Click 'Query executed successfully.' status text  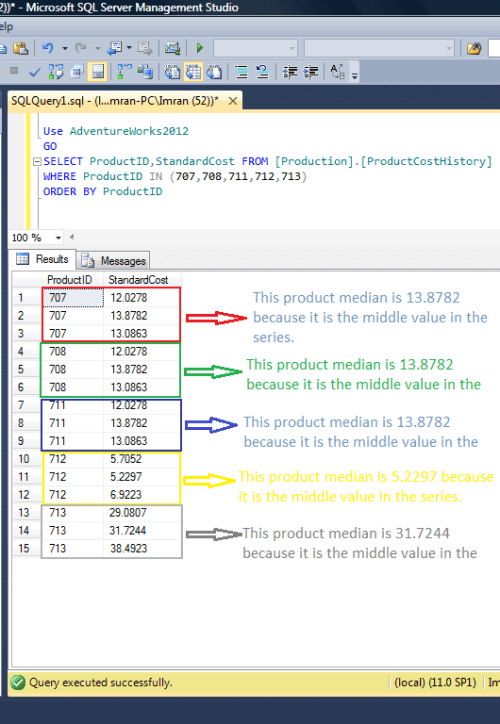click(101, 682)
